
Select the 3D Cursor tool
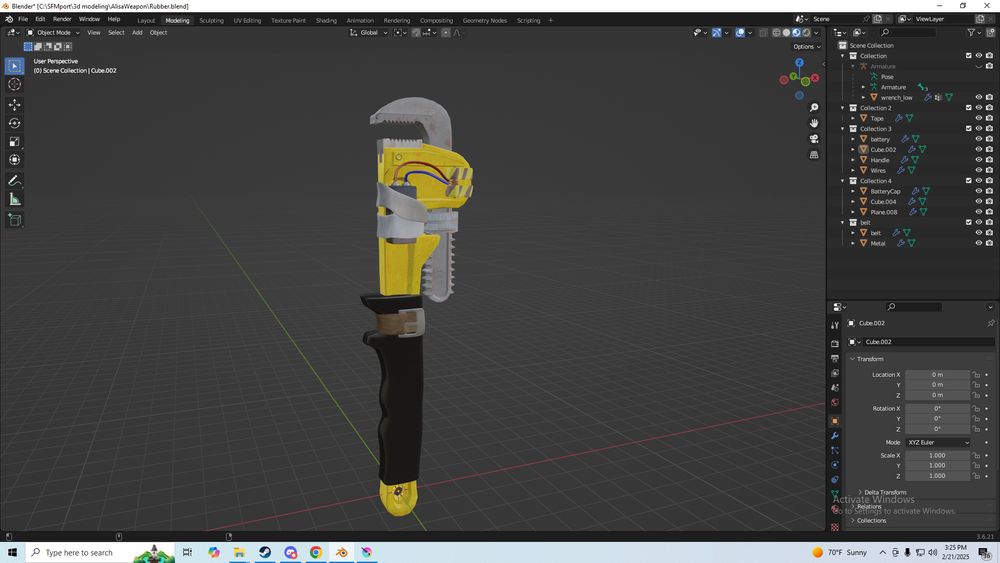pyautogui.click(x=14, y=84)
